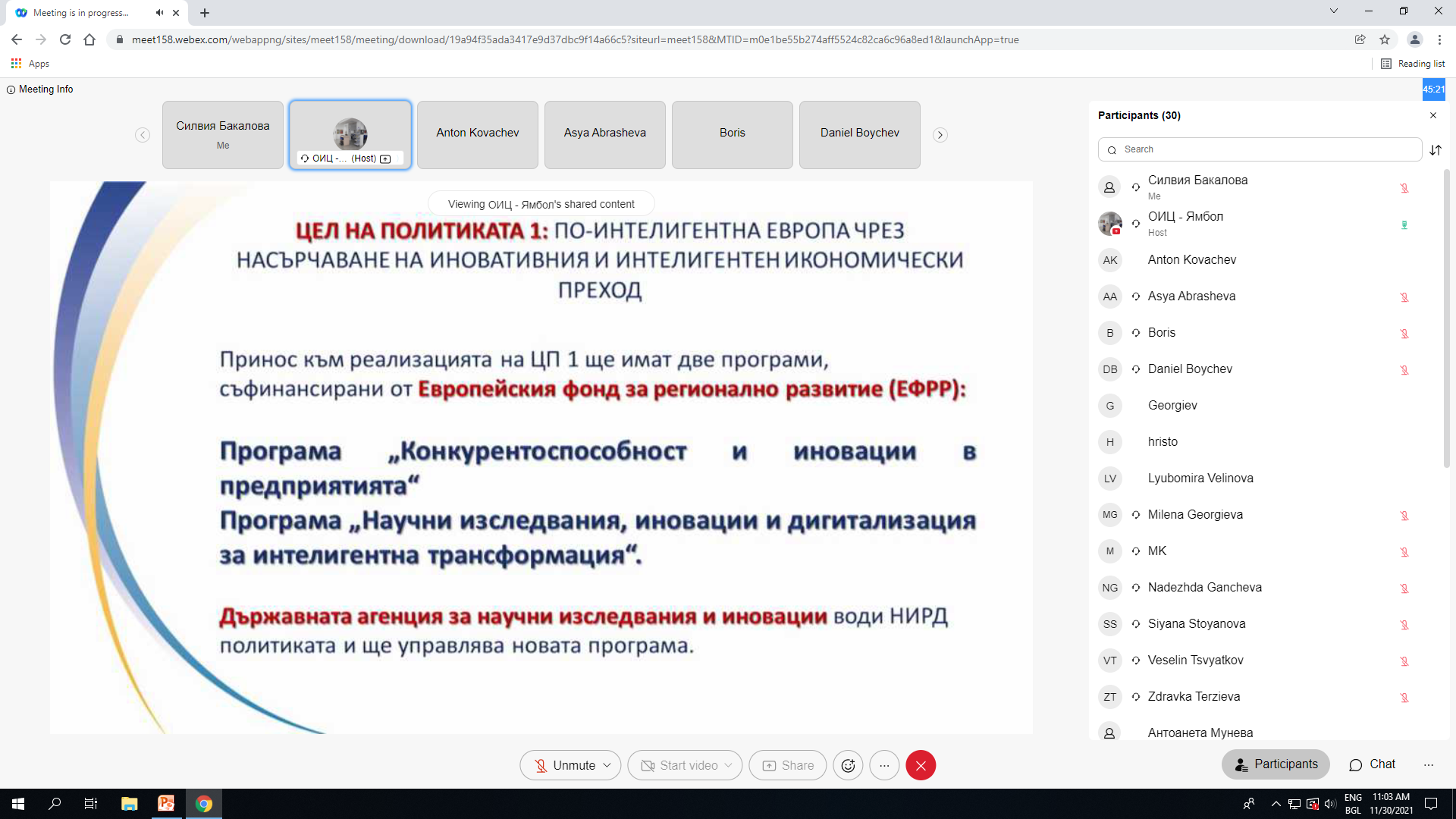Open the Chat panel
1456x819 pixels.
point(1371,764)
